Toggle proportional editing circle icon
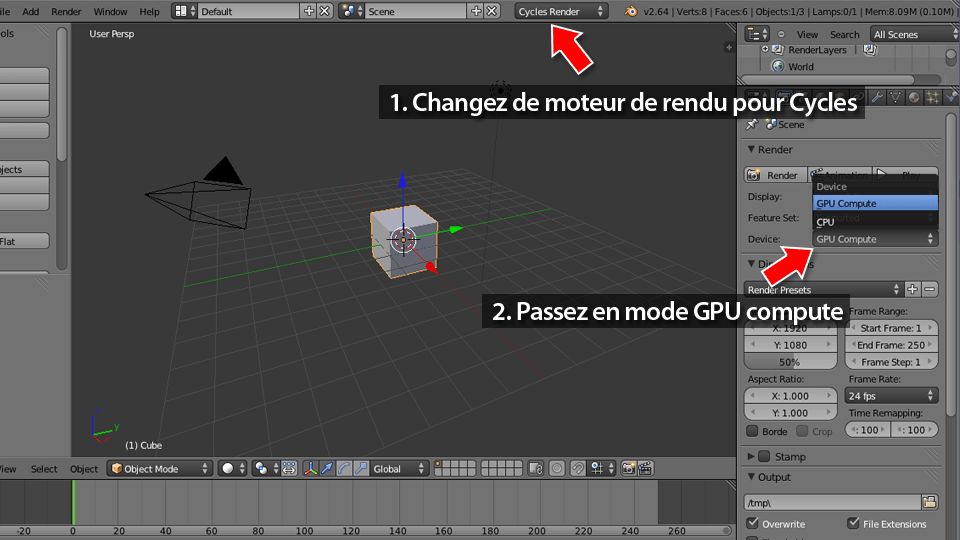 click(x=557, y=468)
